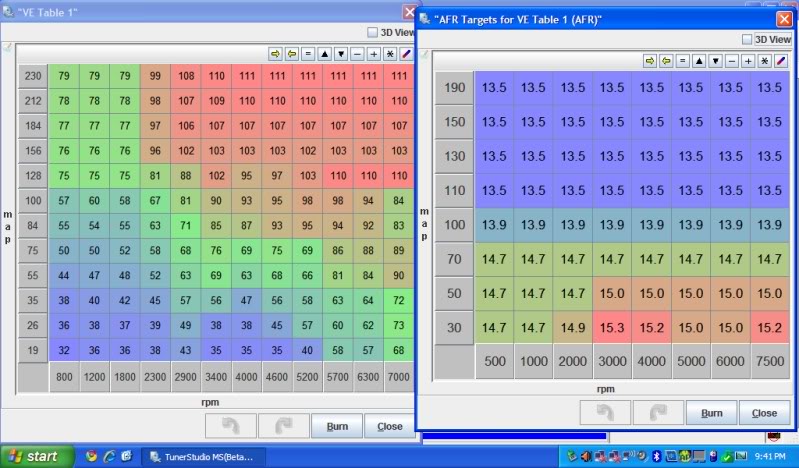This screenshot has height=468, width=799.
Task: Click the left-arrow icon in VE Table 1 toolbar
Action: tap(291, 54)
